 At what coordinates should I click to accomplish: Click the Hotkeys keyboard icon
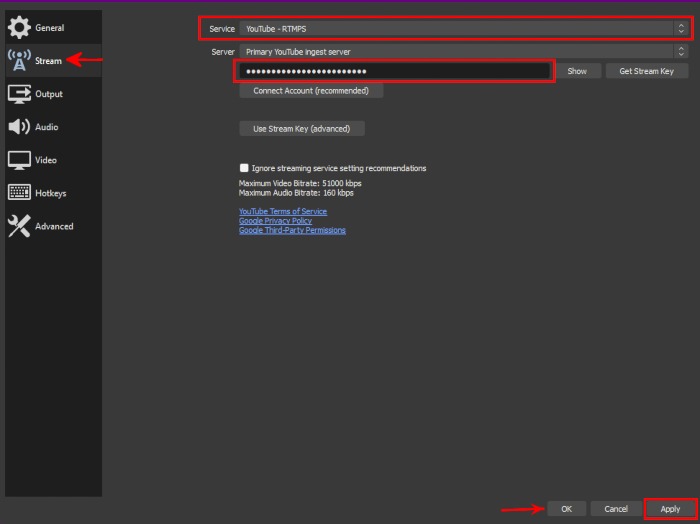click(19, 193)
